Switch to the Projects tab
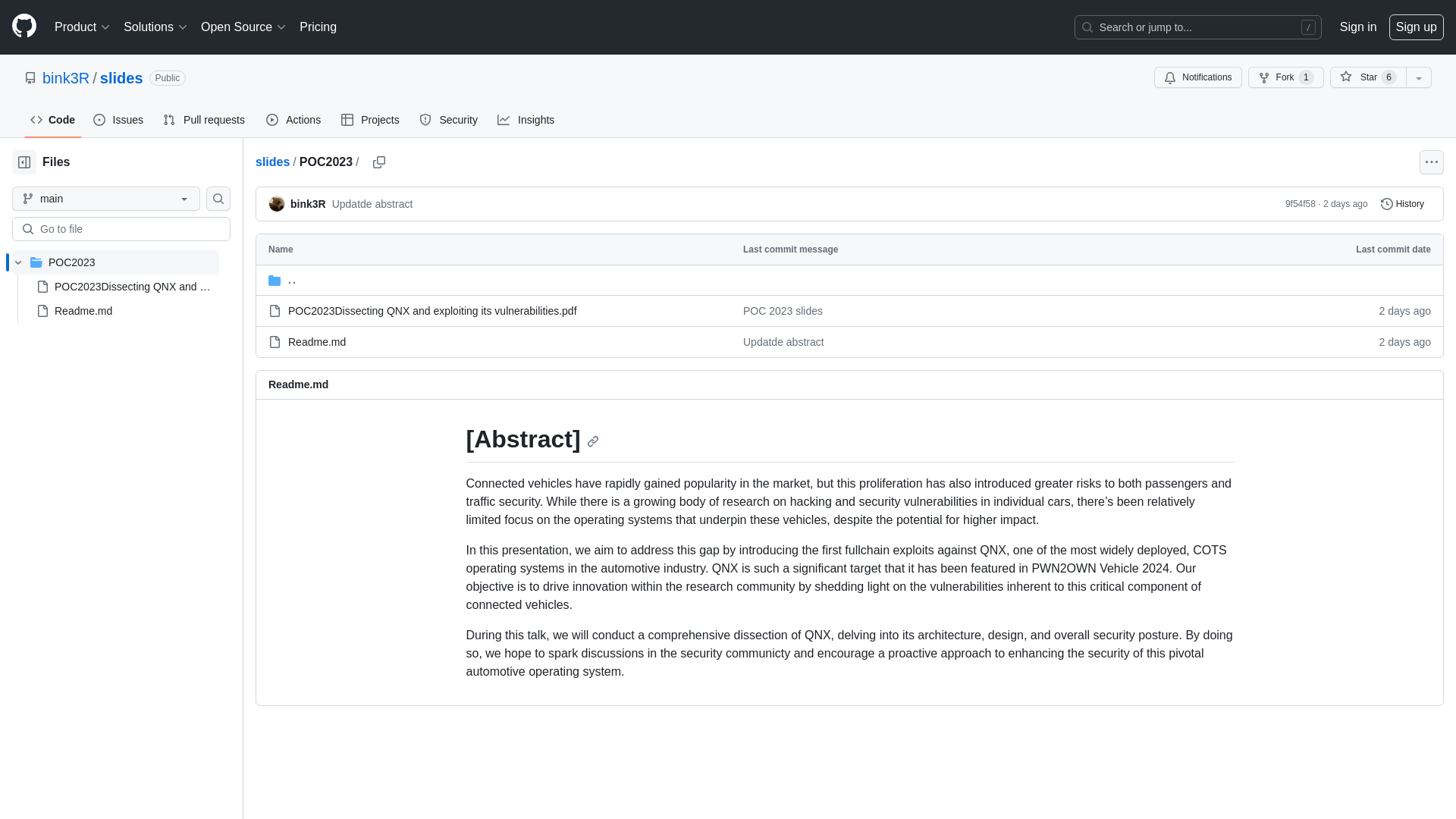Image resolution: width=1456 pixels, height=819 pixels. click(x=370, y=120)
